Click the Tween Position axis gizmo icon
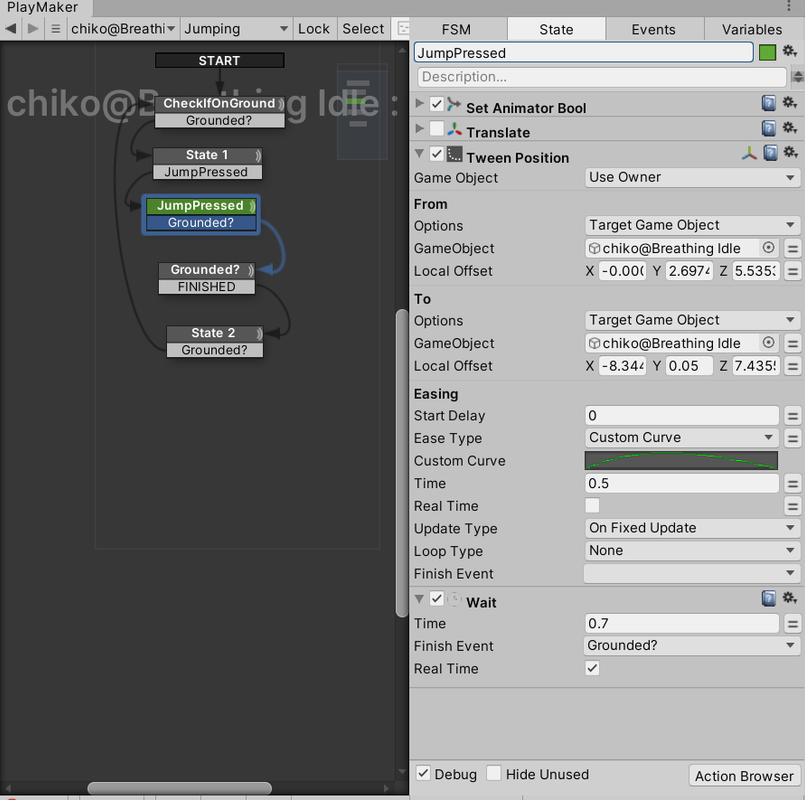This screenshot has height=800, width=805. [749, 153]
